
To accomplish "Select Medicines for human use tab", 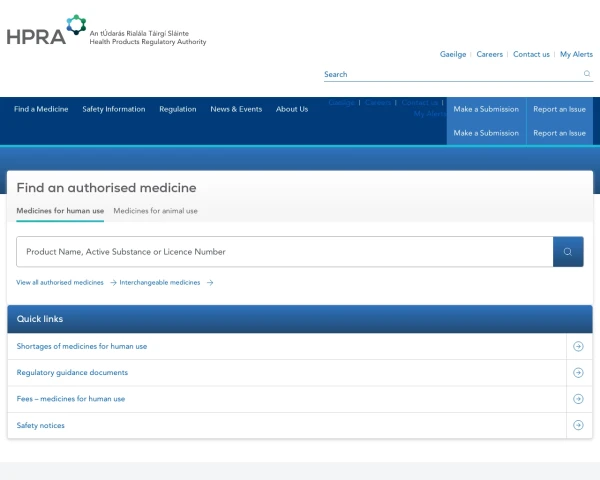I will tap(60, 211).
